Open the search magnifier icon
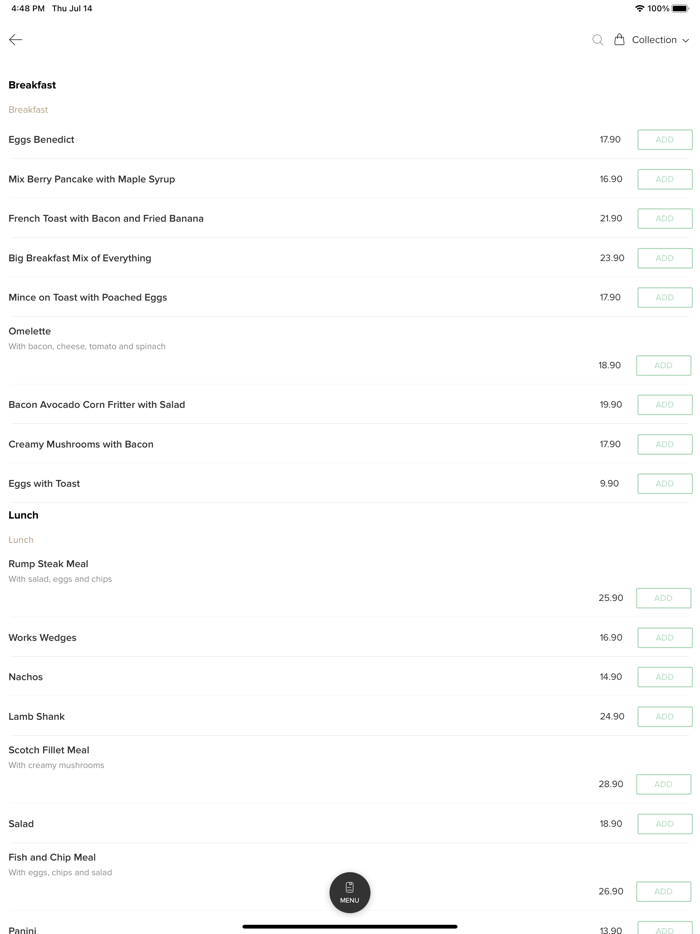Image resolution: width=700 pixels, height=934 pixels. coord(597,40)
